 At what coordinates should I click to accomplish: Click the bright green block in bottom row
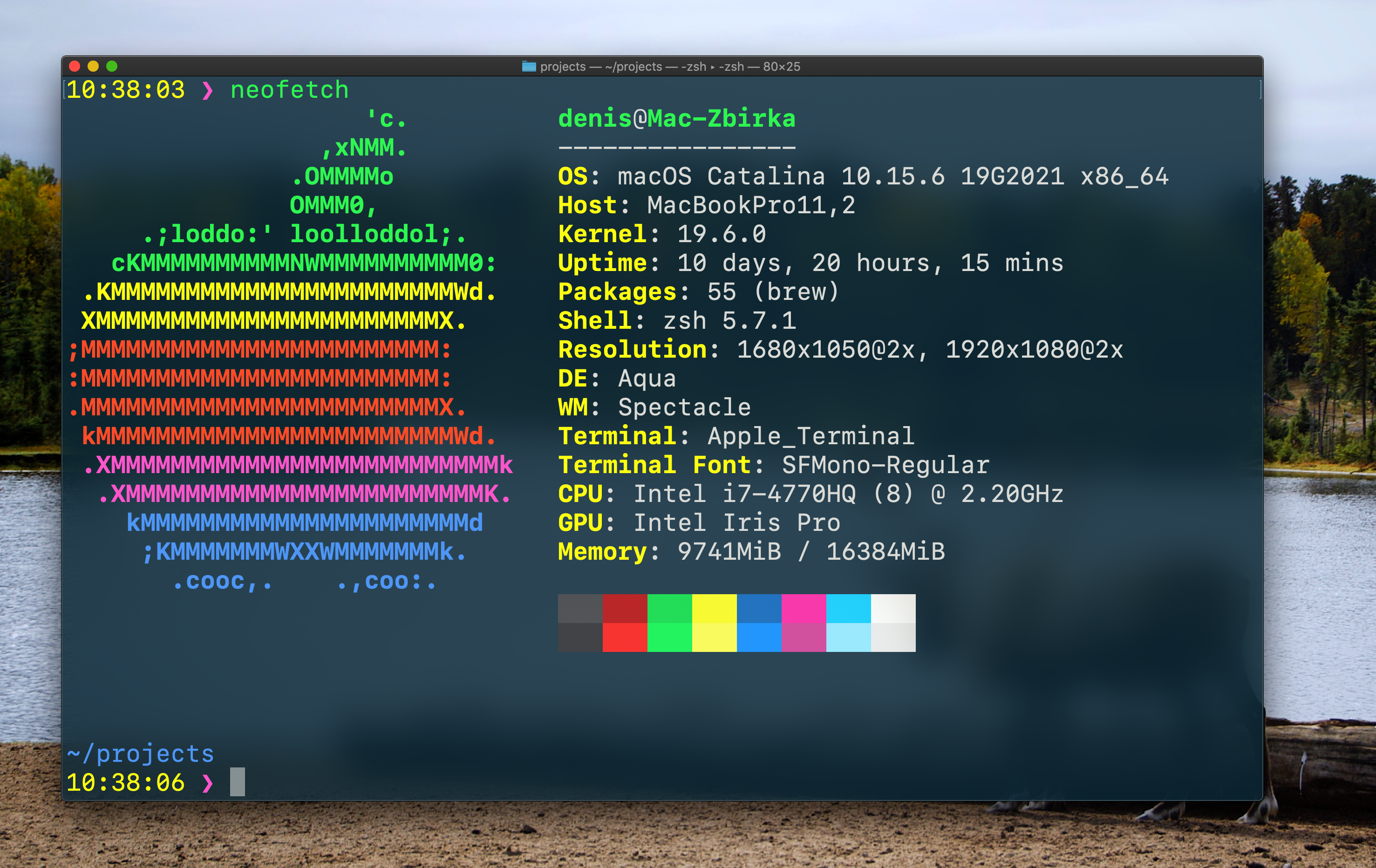click(669, 637)
